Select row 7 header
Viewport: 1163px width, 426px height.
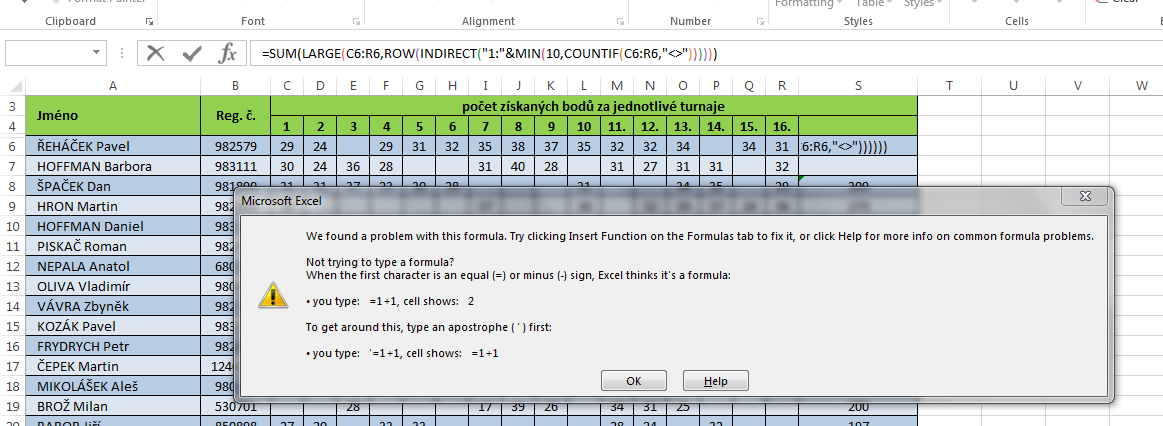(x=13, y=166)
